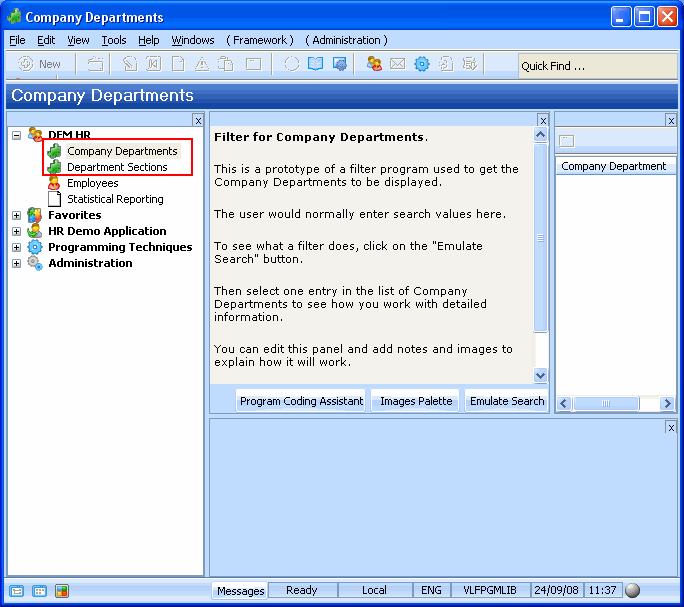The height and width of the screenshot is (607, 684).
Task: Click the New toolbar button
Action: pos(39,64)
